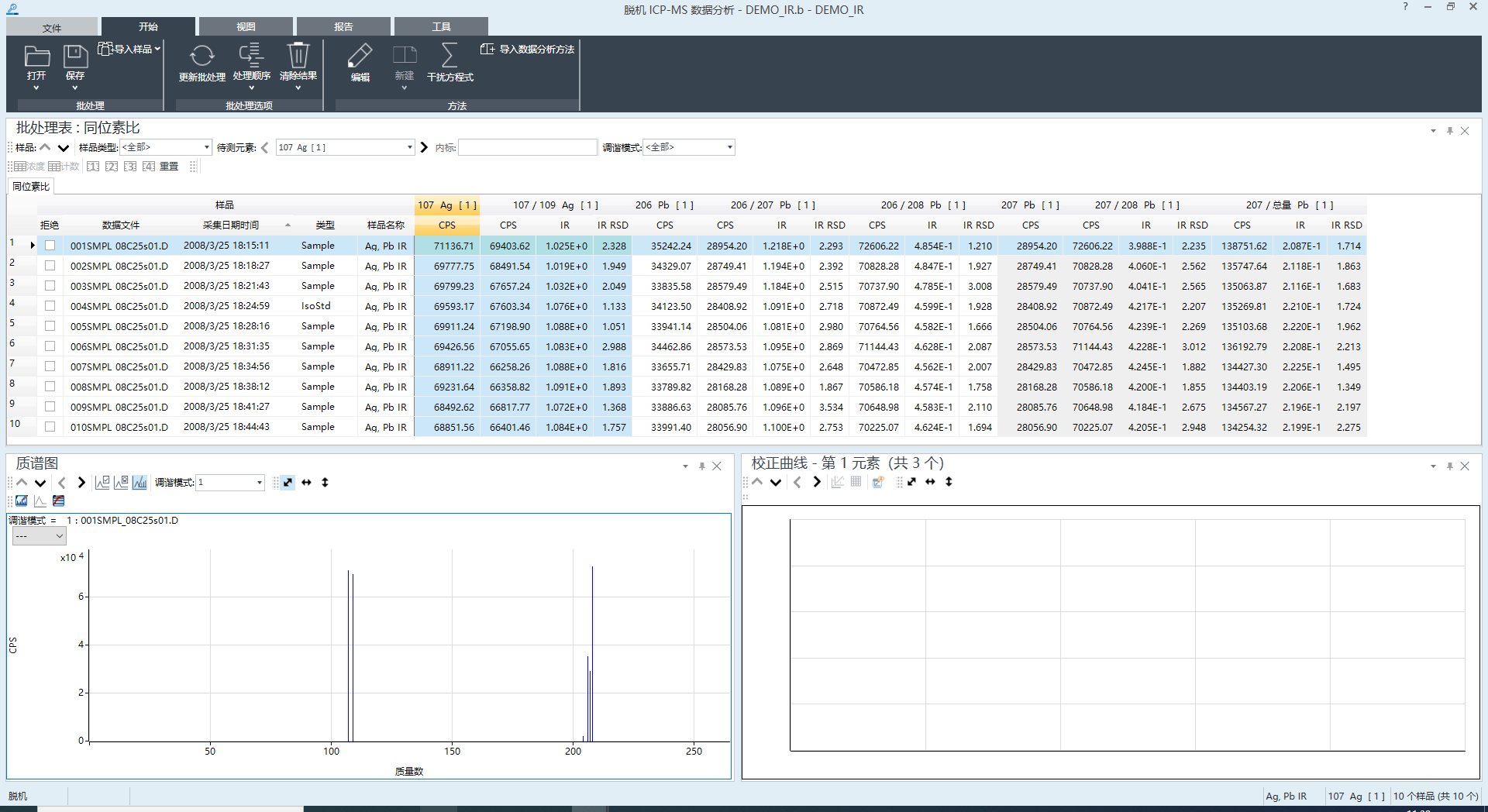Go to next sample in batch table
Screen dimensions: 1488x812
64,147
